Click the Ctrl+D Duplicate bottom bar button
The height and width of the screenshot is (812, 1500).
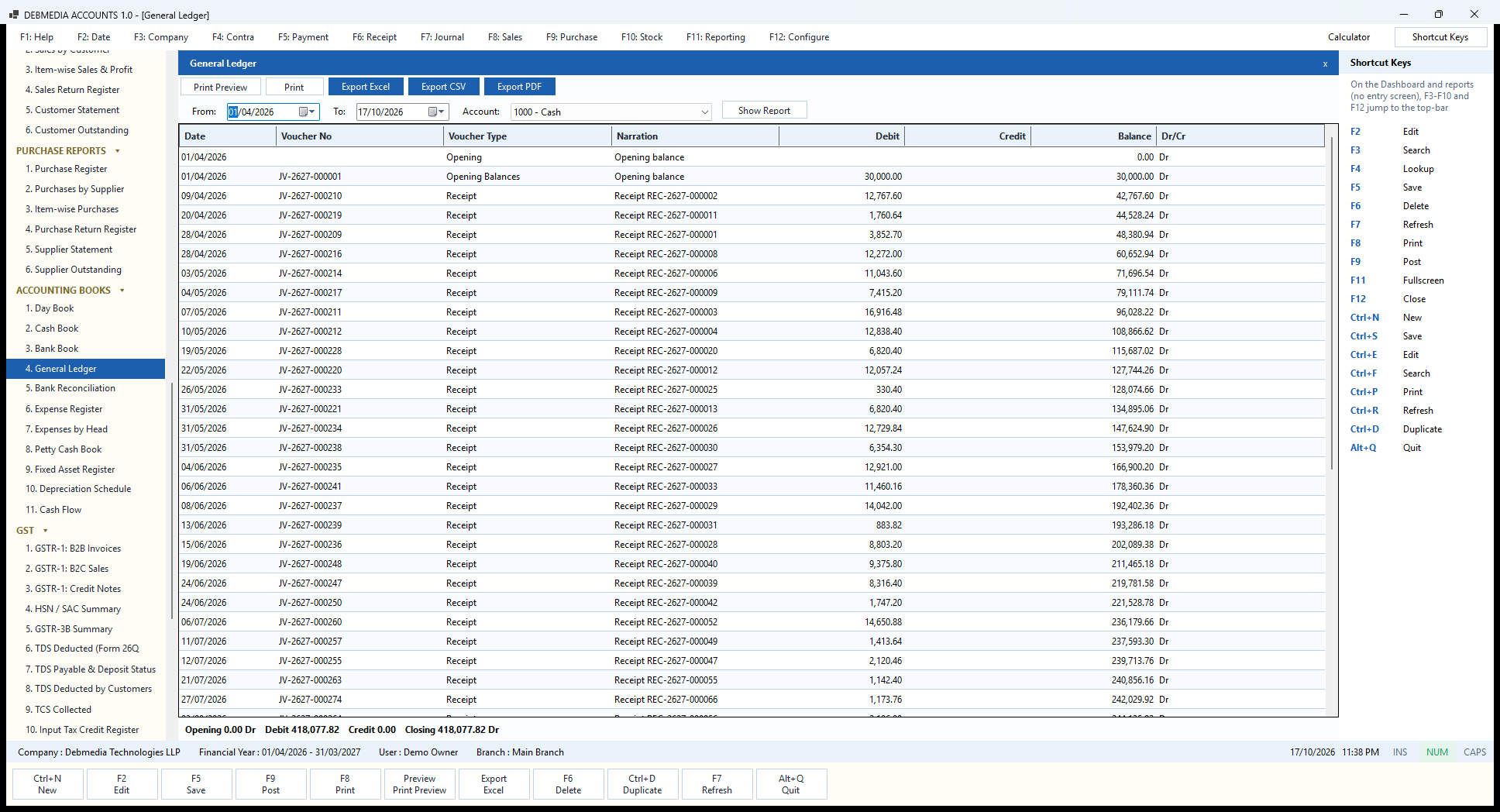pyautogui.click(x=642, y=784)
